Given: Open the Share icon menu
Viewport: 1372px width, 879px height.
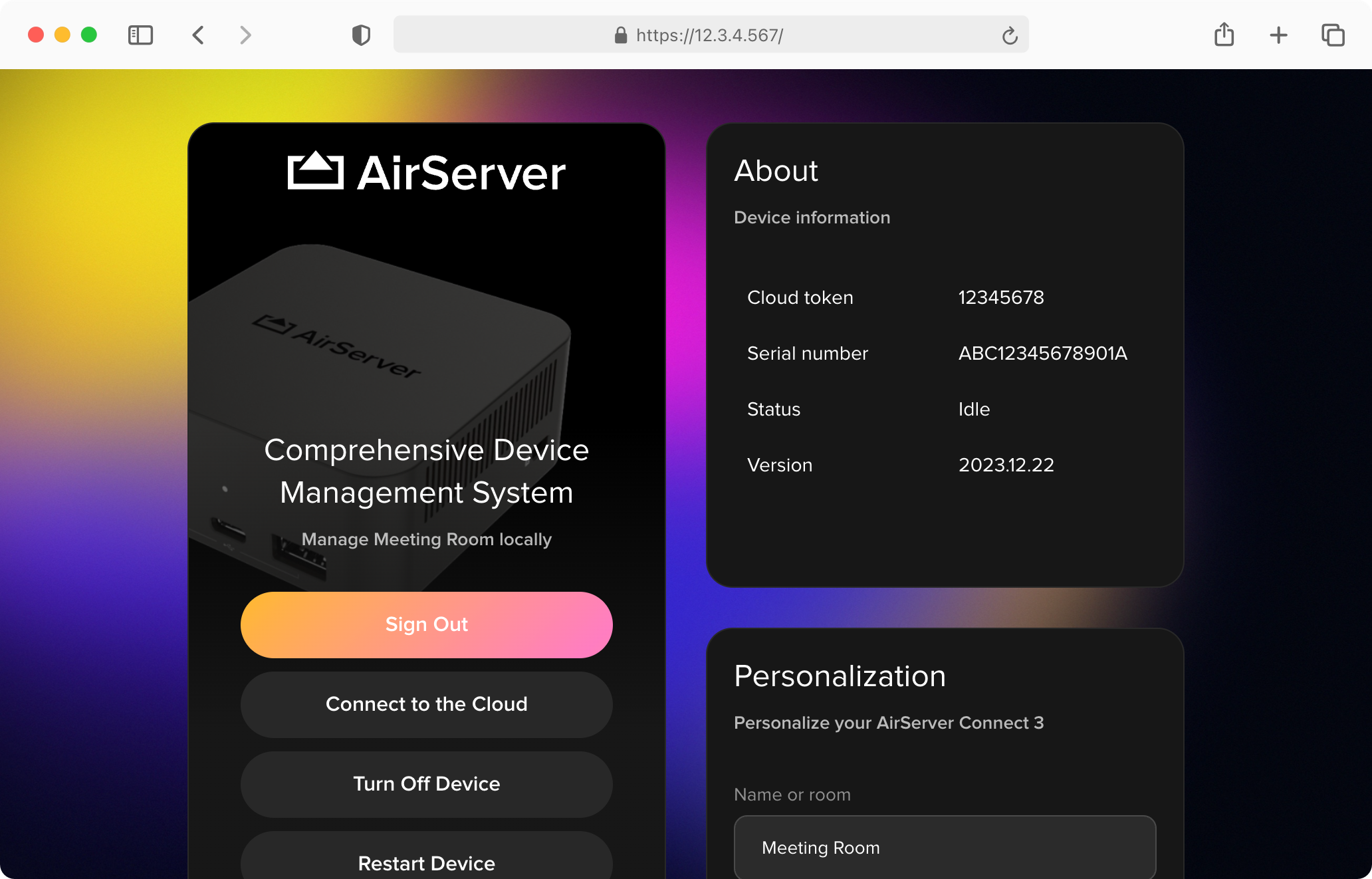Looking at the screenshot, I should pos(1224,34).
